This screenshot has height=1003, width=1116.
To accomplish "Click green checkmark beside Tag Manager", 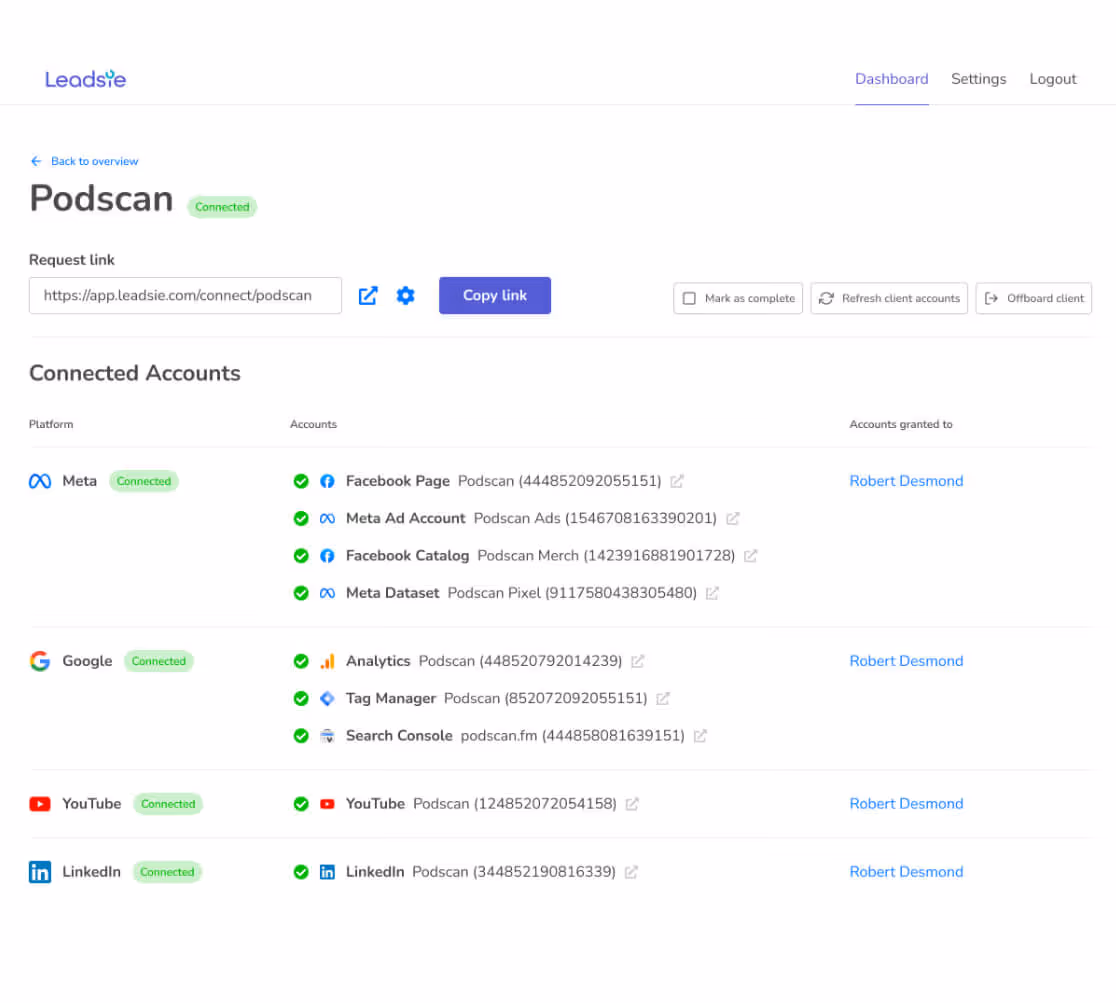I will pos(301,698).
